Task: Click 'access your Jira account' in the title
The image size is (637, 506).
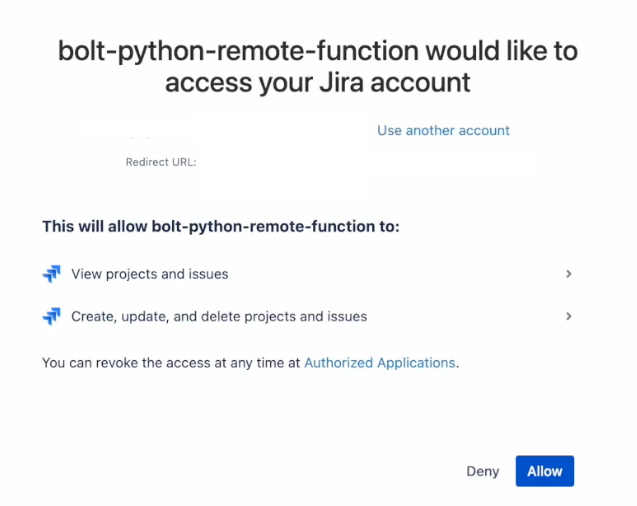Action: point(318,82)
